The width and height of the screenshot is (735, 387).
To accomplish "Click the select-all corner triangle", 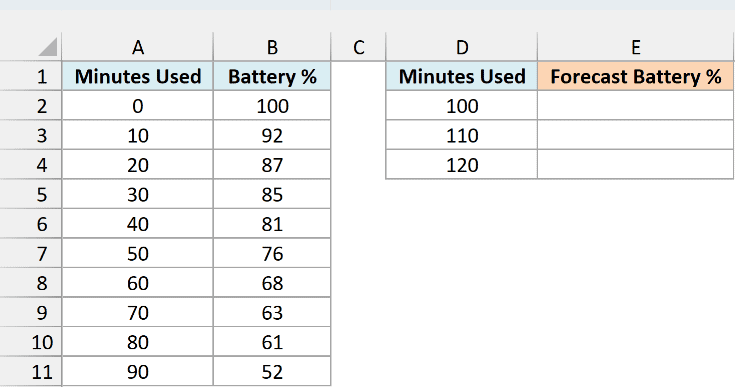I will tap(47, 47).
